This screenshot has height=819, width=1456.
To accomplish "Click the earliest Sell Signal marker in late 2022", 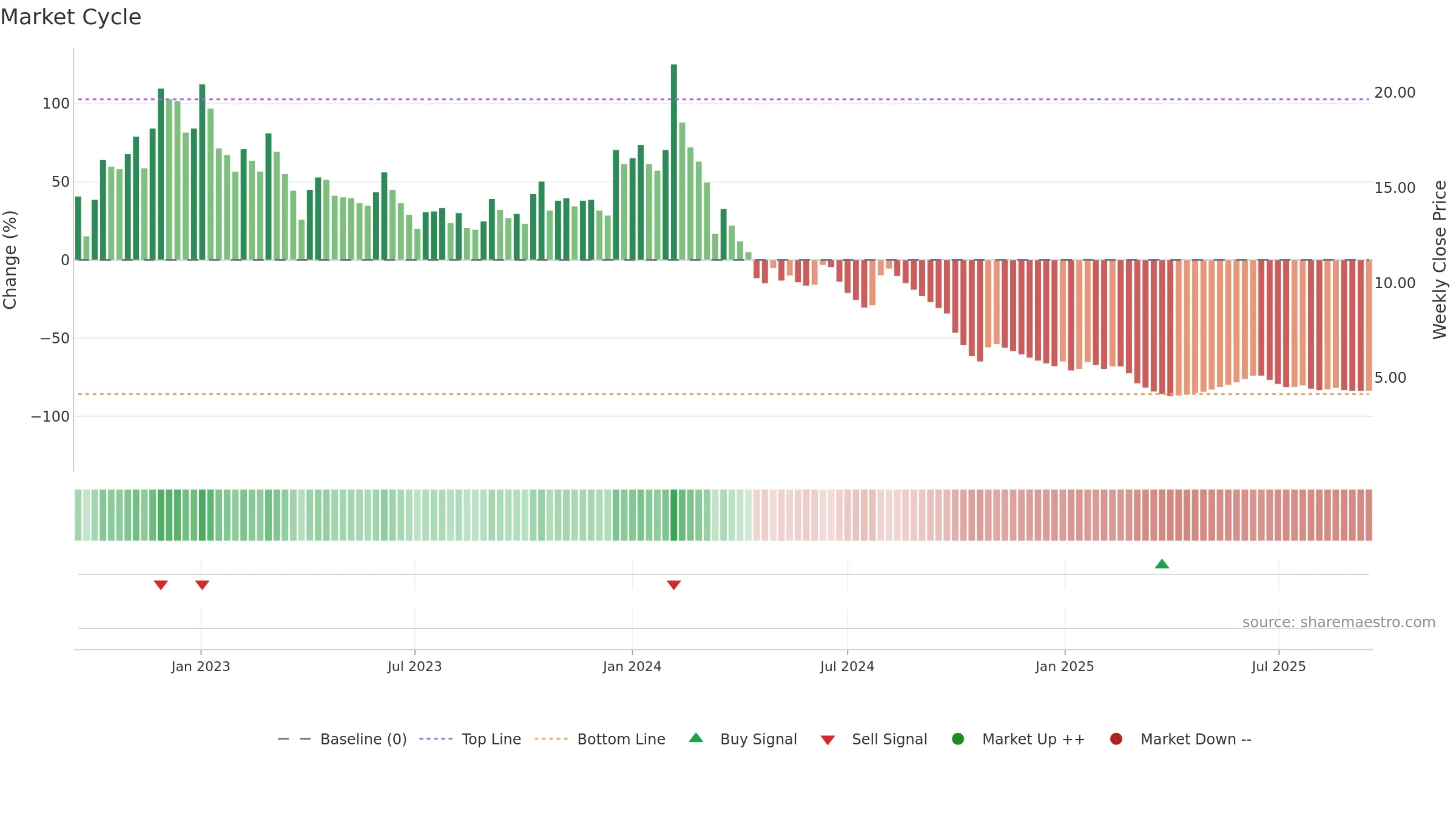I will tap(161, 585).
